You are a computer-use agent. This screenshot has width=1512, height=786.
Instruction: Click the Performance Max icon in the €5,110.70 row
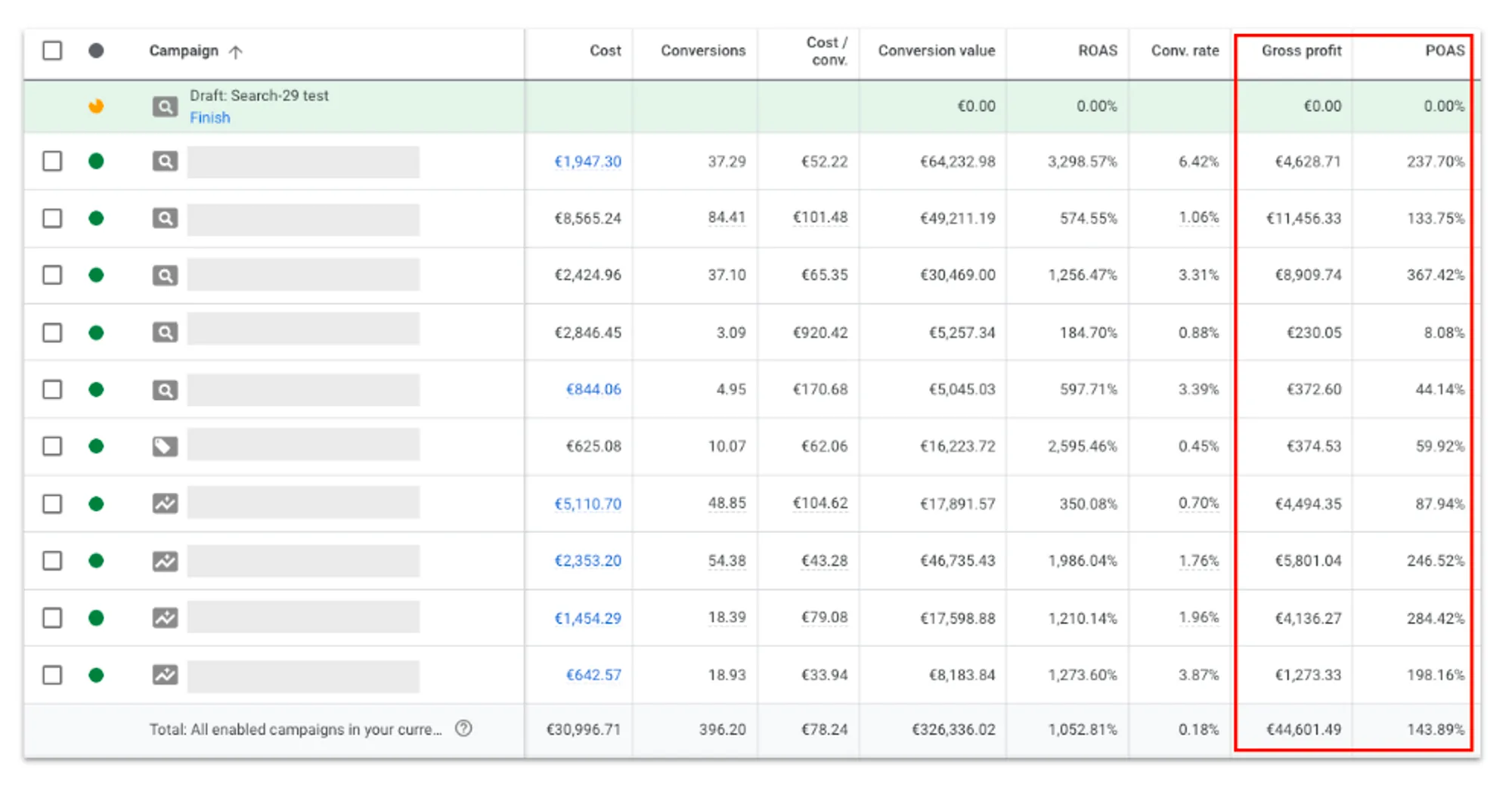(x=165, y=503)
